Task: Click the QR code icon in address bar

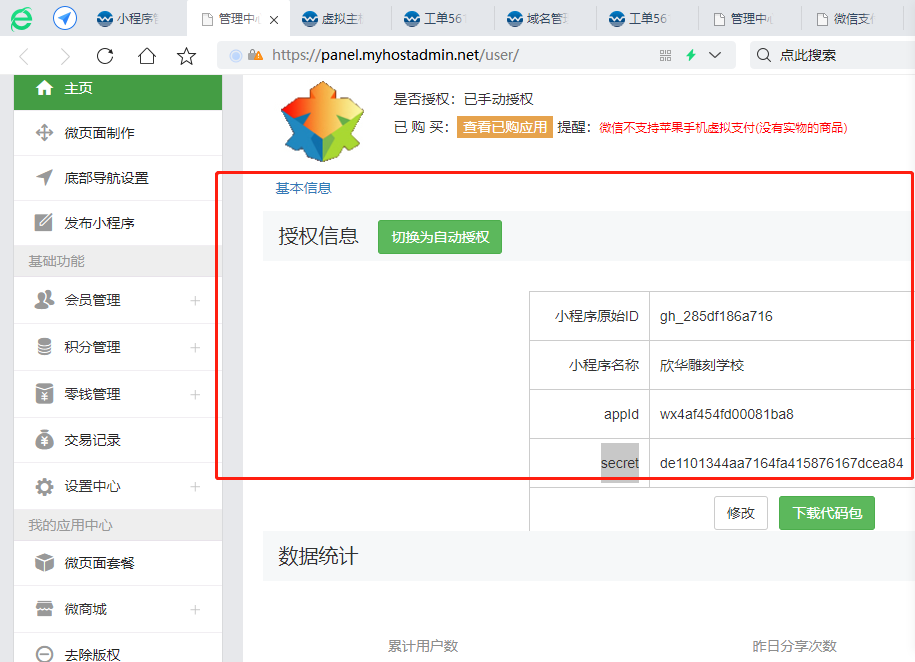Action: (x=665, y=56)
